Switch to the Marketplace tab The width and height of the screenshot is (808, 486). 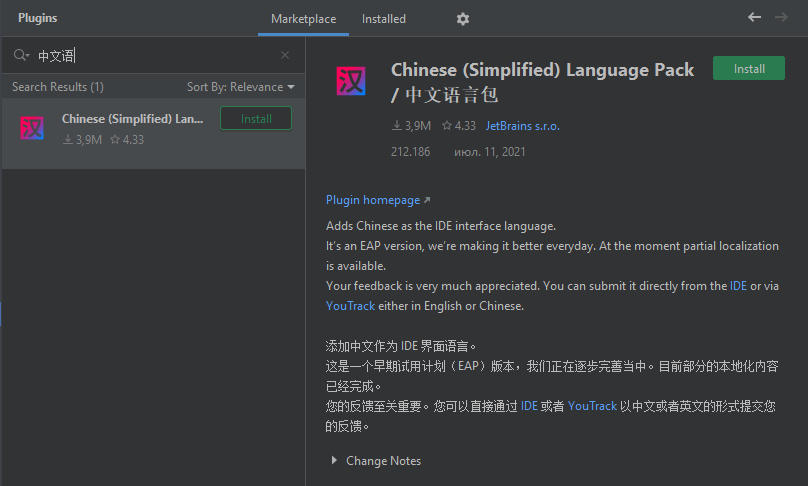click(304, 19)
